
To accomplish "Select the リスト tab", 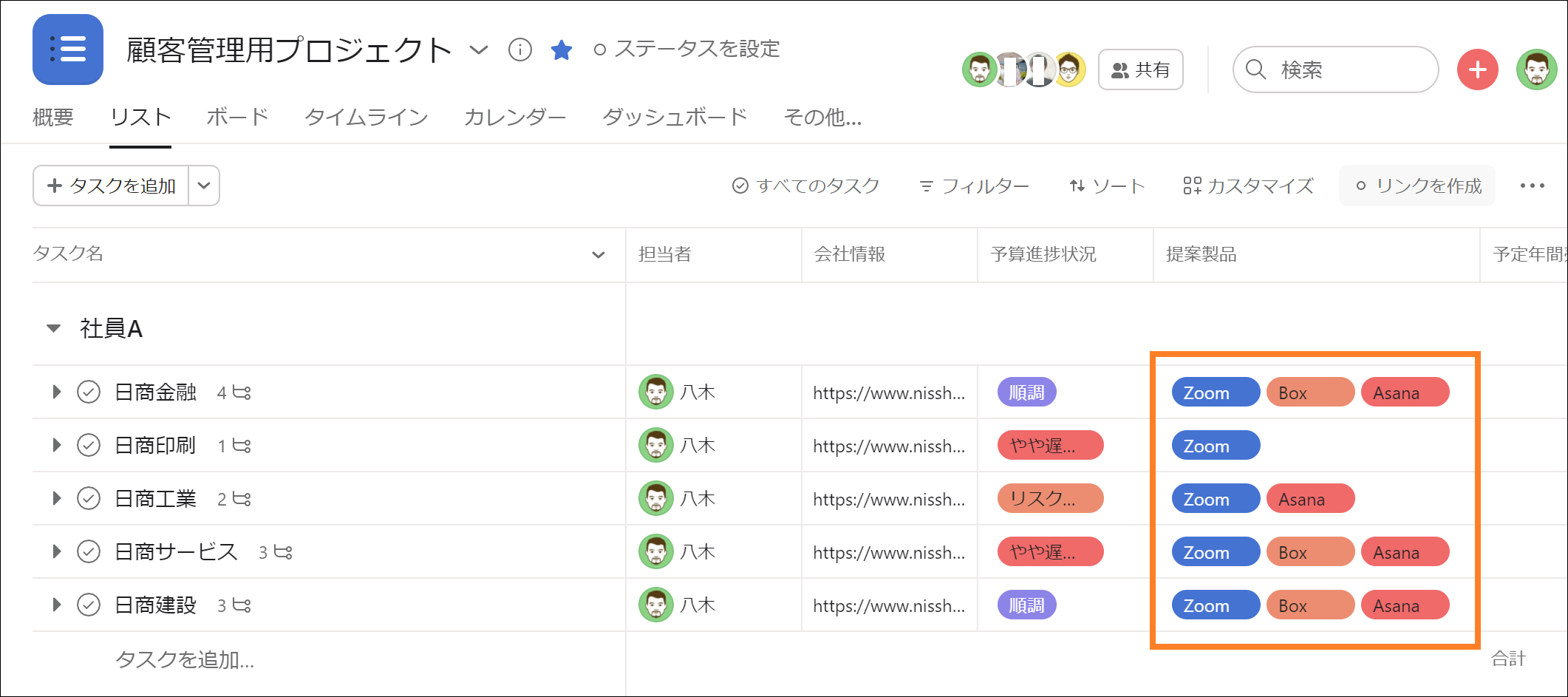I will pos(140,117).
